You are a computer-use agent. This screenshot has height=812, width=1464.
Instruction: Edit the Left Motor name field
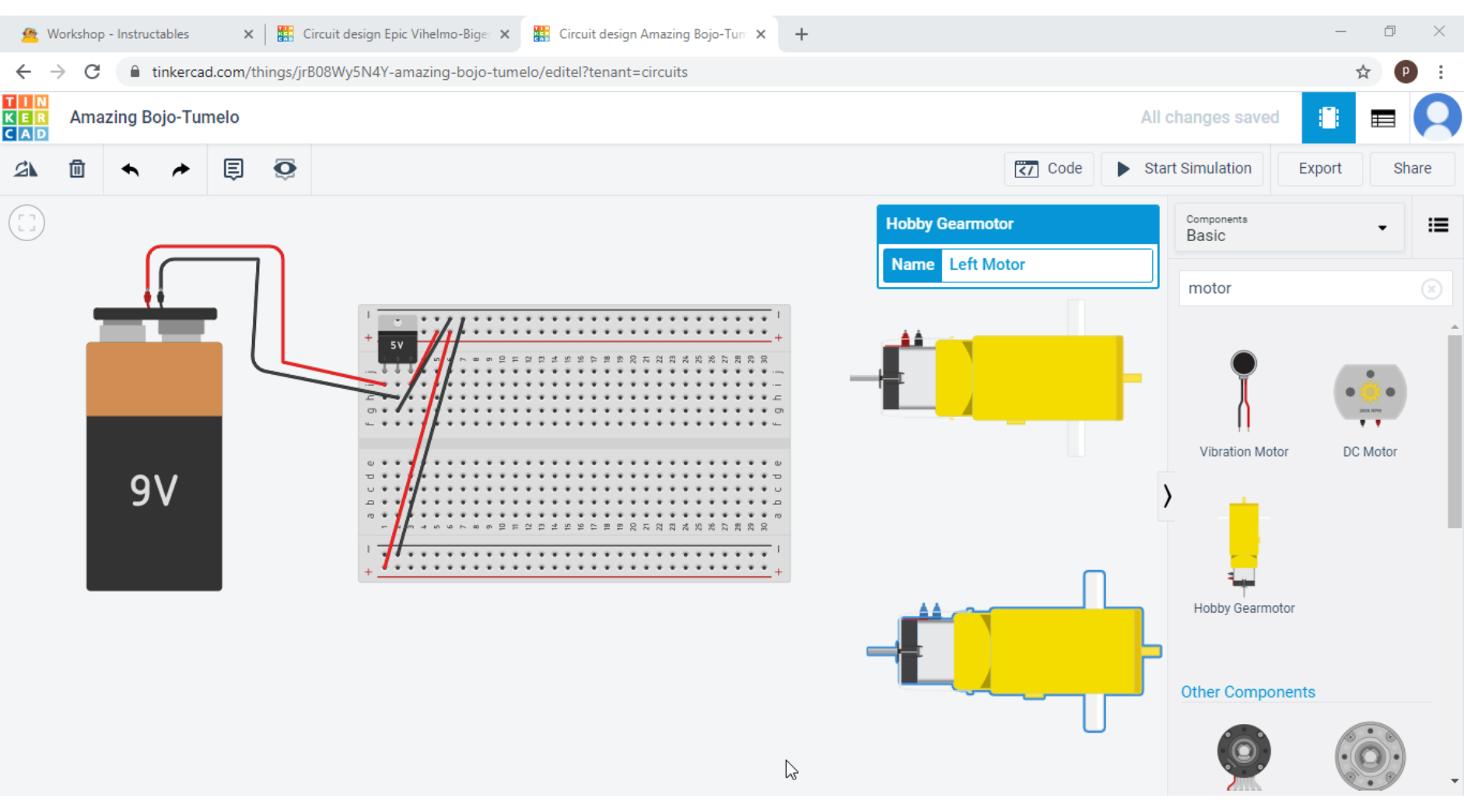[1046, 265]
